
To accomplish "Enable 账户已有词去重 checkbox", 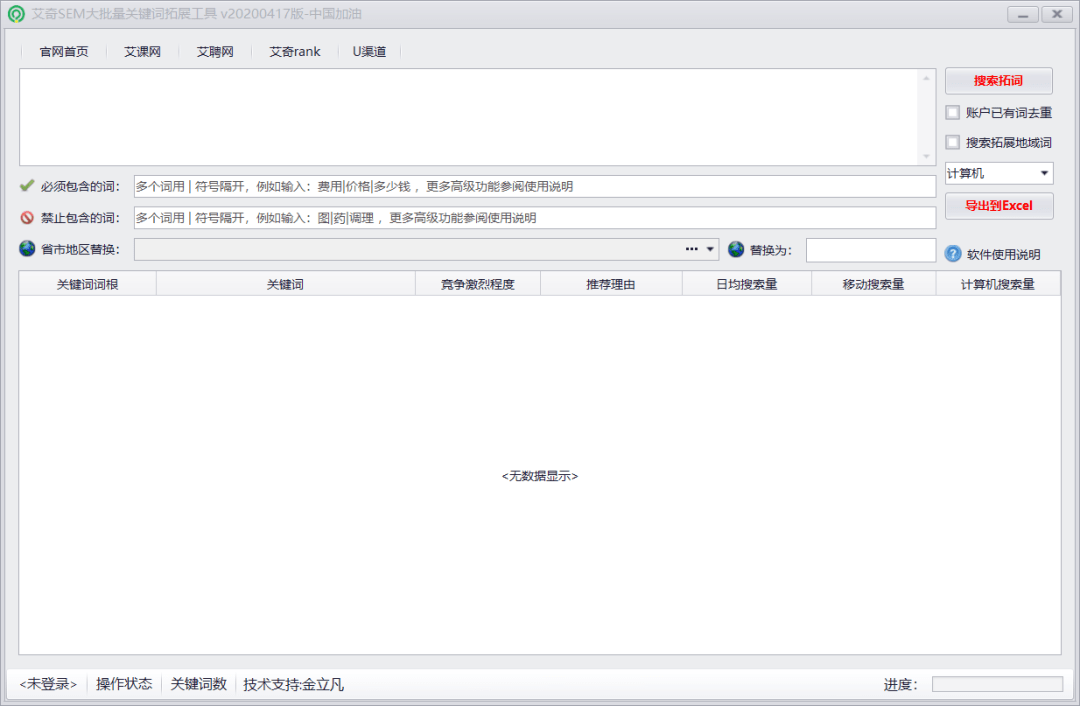I will coord(953,113).
